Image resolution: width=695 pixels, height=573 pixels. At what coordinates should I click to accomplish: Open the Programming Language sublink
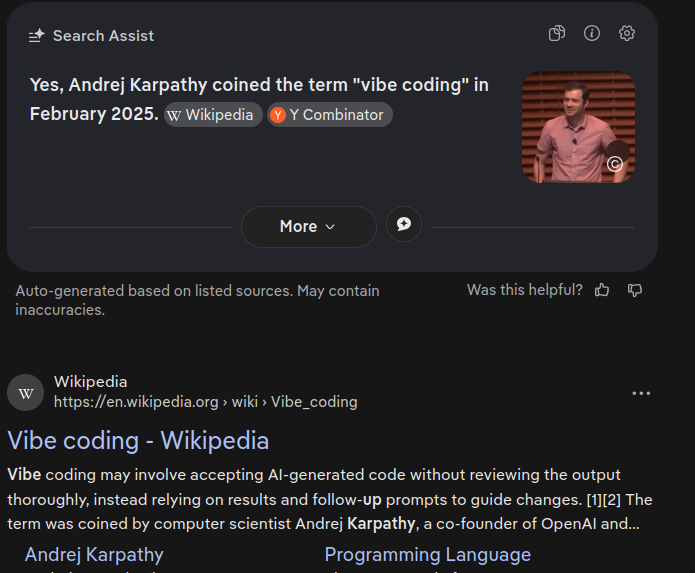point(428,554)
